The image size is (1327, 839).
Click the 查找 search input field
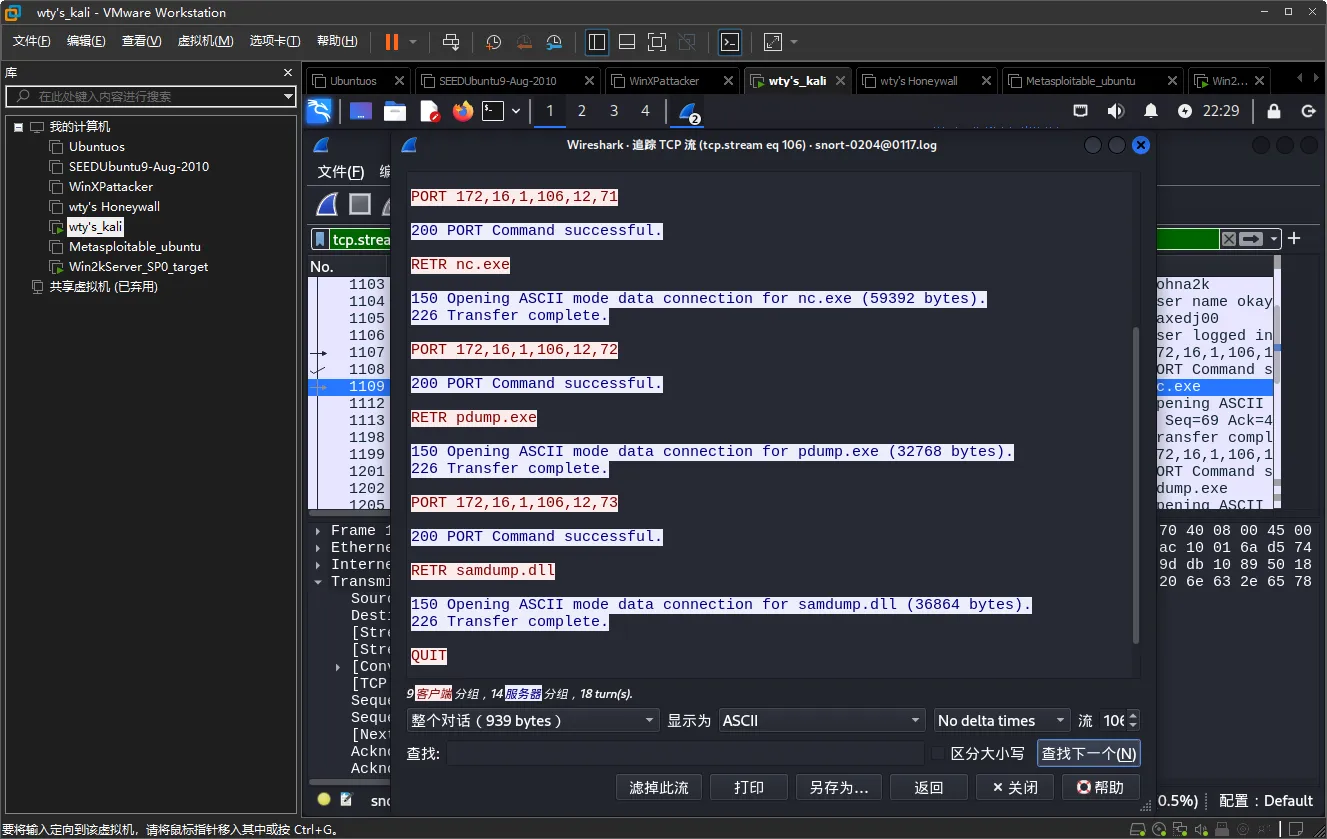686,753
